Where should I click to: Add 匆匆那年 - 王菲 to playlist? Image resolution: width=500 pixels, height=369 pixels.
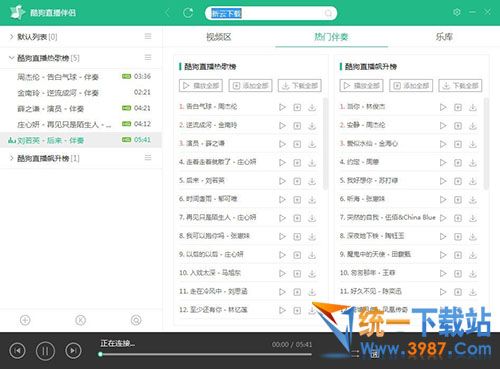coord(458,273)
